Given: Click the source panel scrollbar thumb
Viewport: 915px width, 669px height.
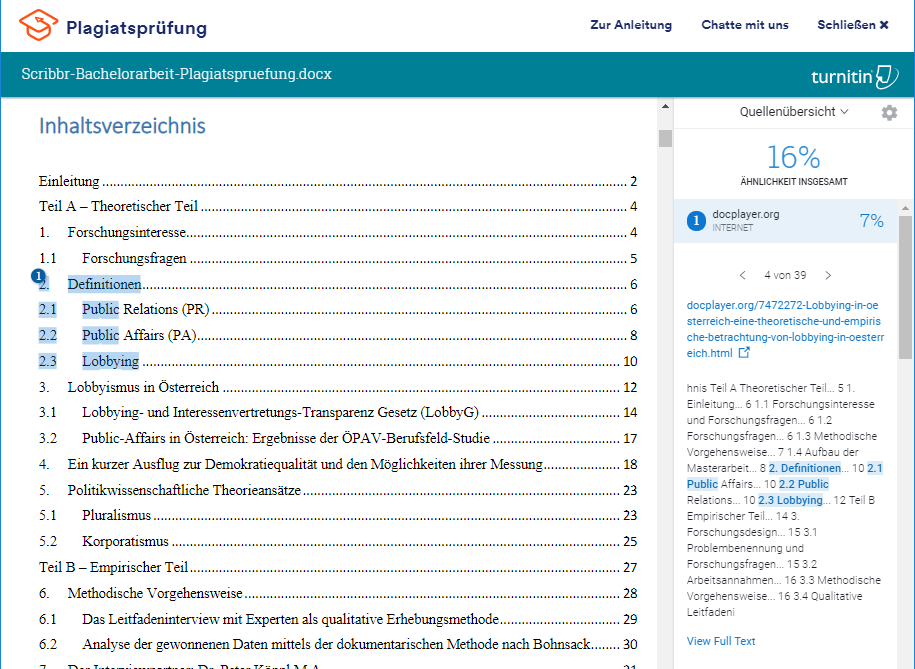Looking at the screenshot, I should (x=905, y=287).
